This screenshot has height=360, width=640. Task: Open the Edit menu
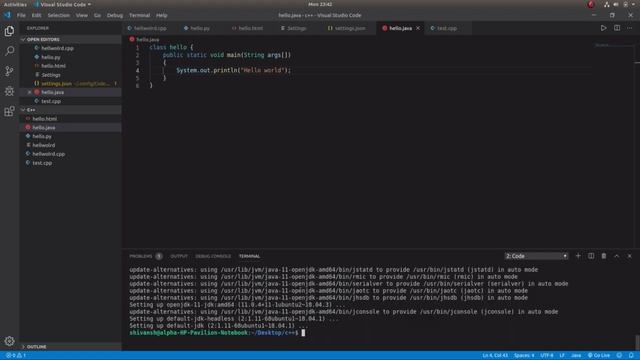click(37, 16)
